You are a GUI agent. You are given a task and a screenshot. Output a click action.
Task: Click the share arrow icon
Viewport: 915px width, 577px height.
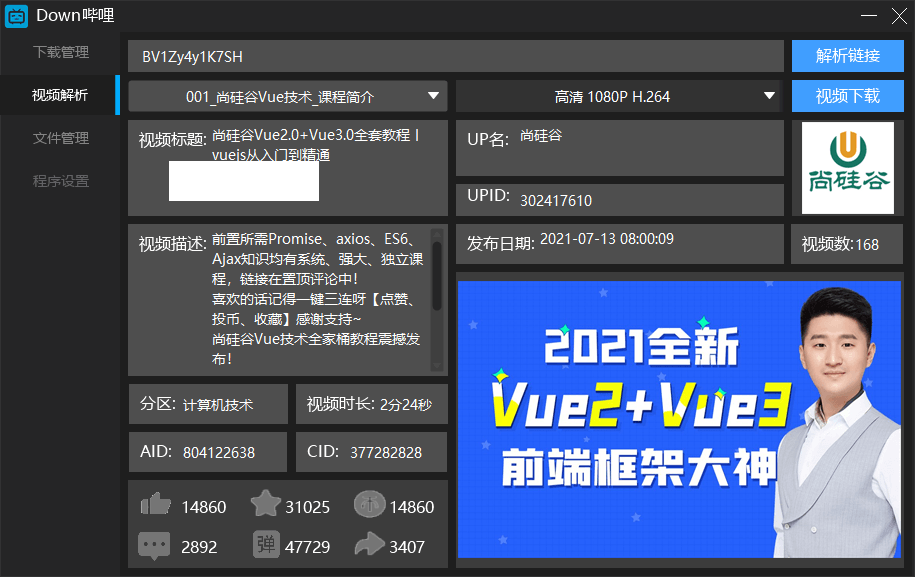[x=369, y=544]
